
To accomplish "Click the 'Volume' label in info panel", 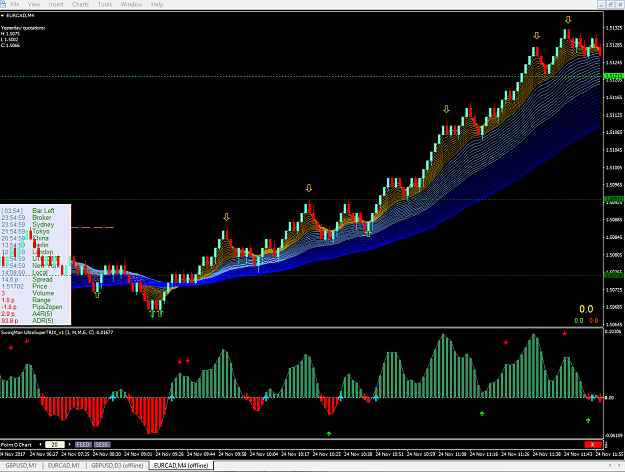I will point(43,293).
